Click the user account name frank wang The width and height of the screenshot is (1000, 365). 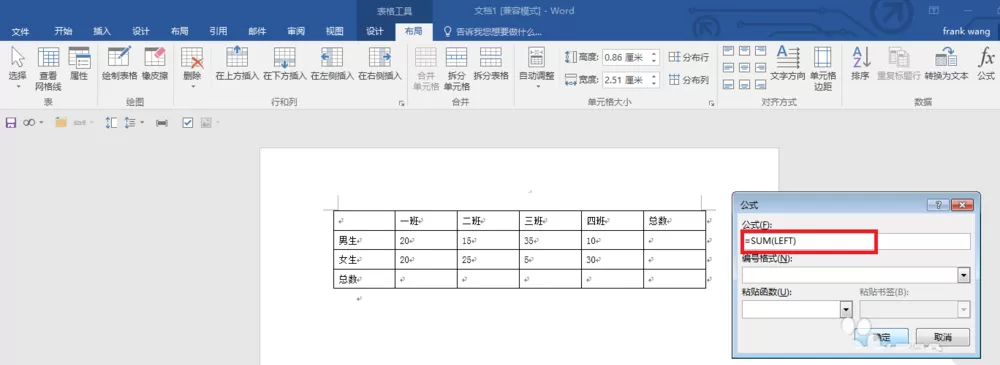point(966,31)
